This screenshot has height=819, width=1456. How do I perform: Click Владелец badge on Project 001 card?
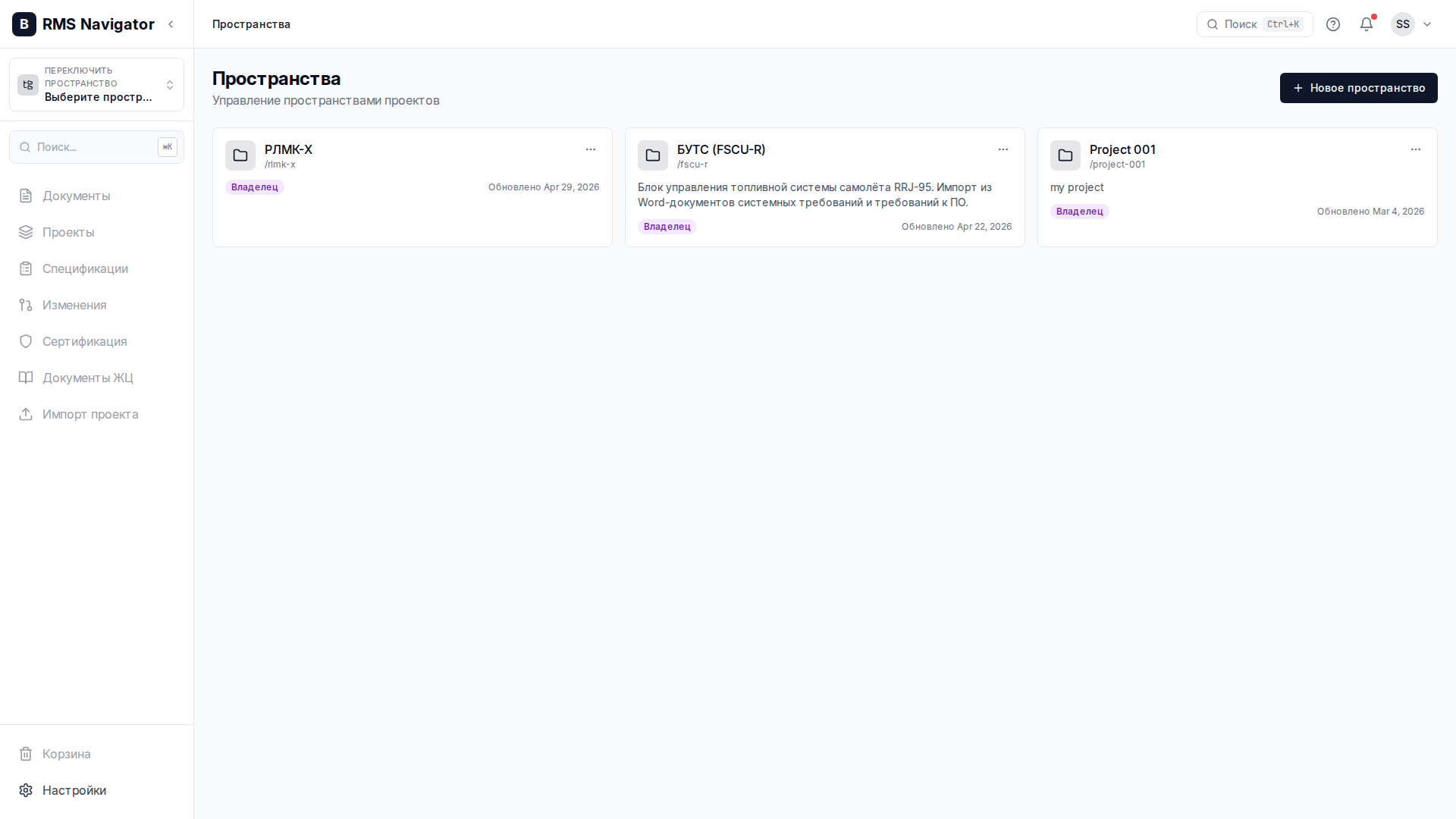1080,212
